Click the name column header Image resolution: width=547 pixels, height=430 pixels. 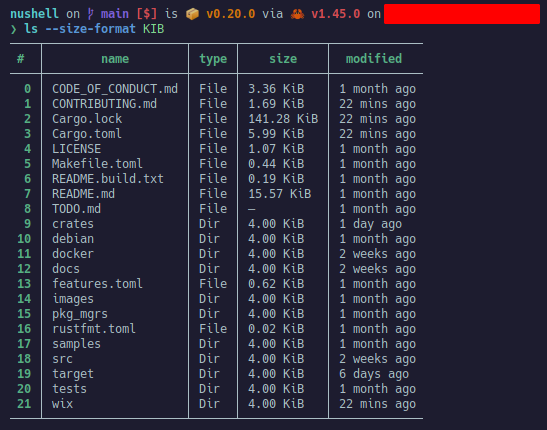pyautogui.click(x=115, y=59)
